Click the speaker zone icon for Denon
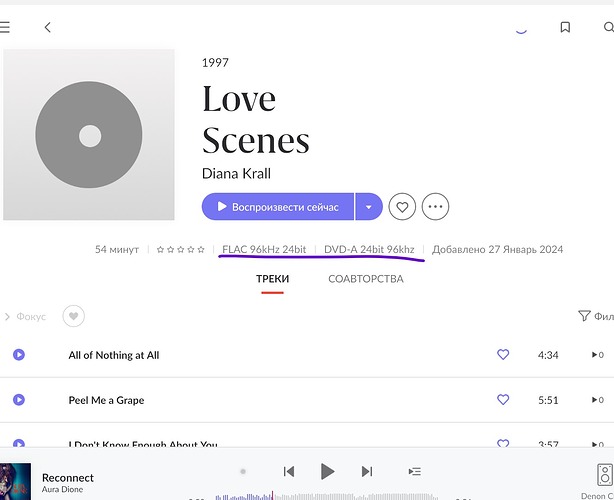614x500 pixels. pyautogui.click(x=604, y=474)
